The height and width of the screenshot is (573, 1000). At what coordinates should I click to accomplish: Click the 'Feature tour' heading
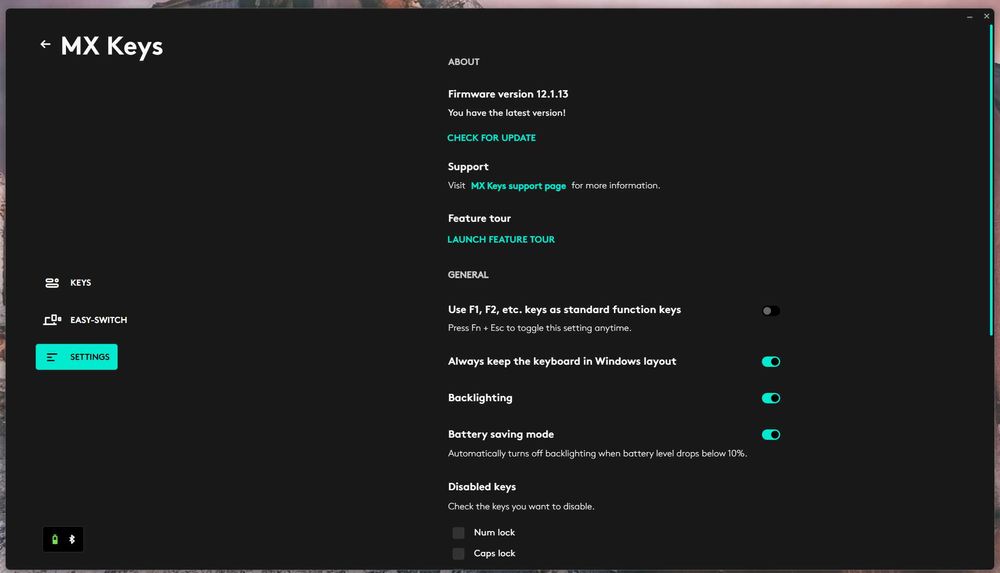(x=479, y=218)
